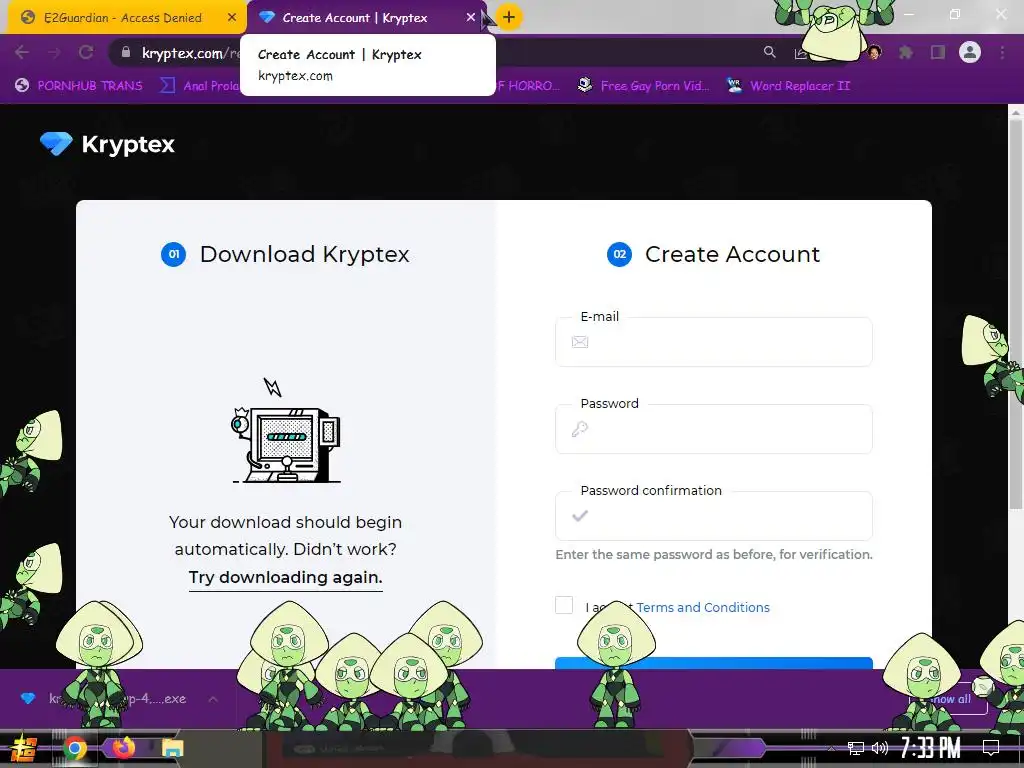Click Try downloading again link
Screen dimensions: 1024x768
point(285,578)
